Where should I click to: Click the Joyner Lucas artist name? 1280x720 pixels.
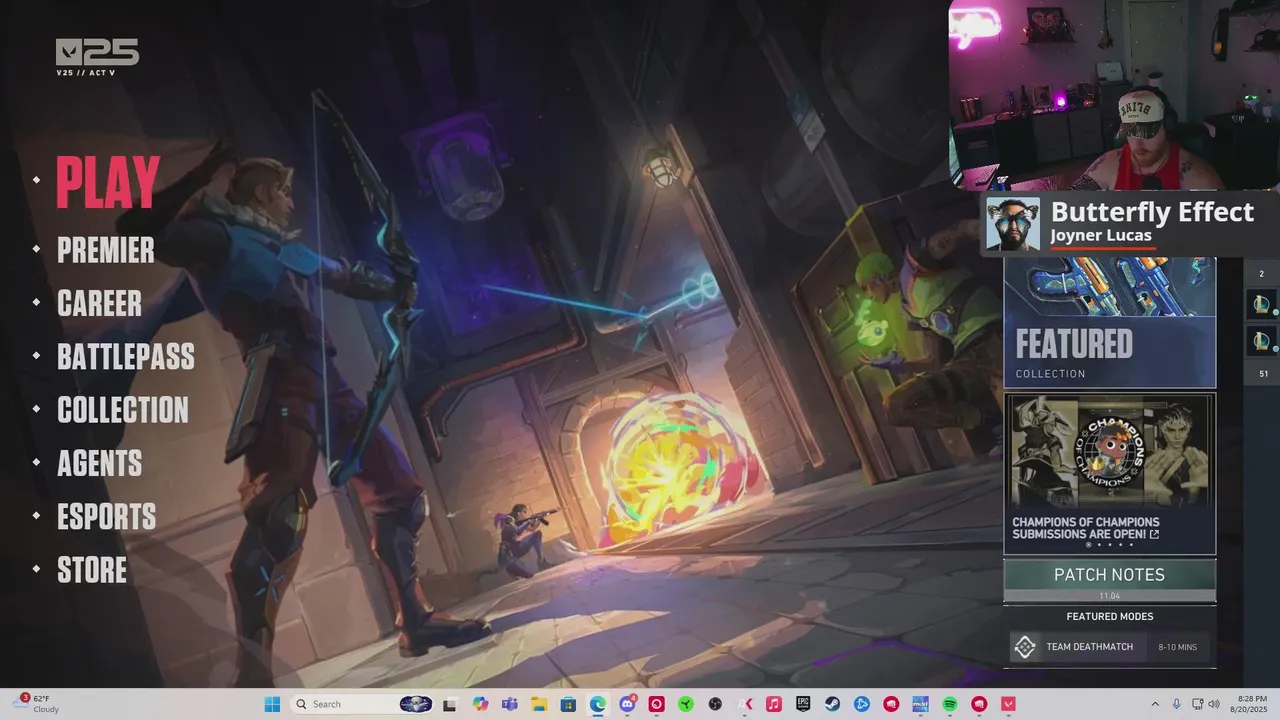[1101, 236]
